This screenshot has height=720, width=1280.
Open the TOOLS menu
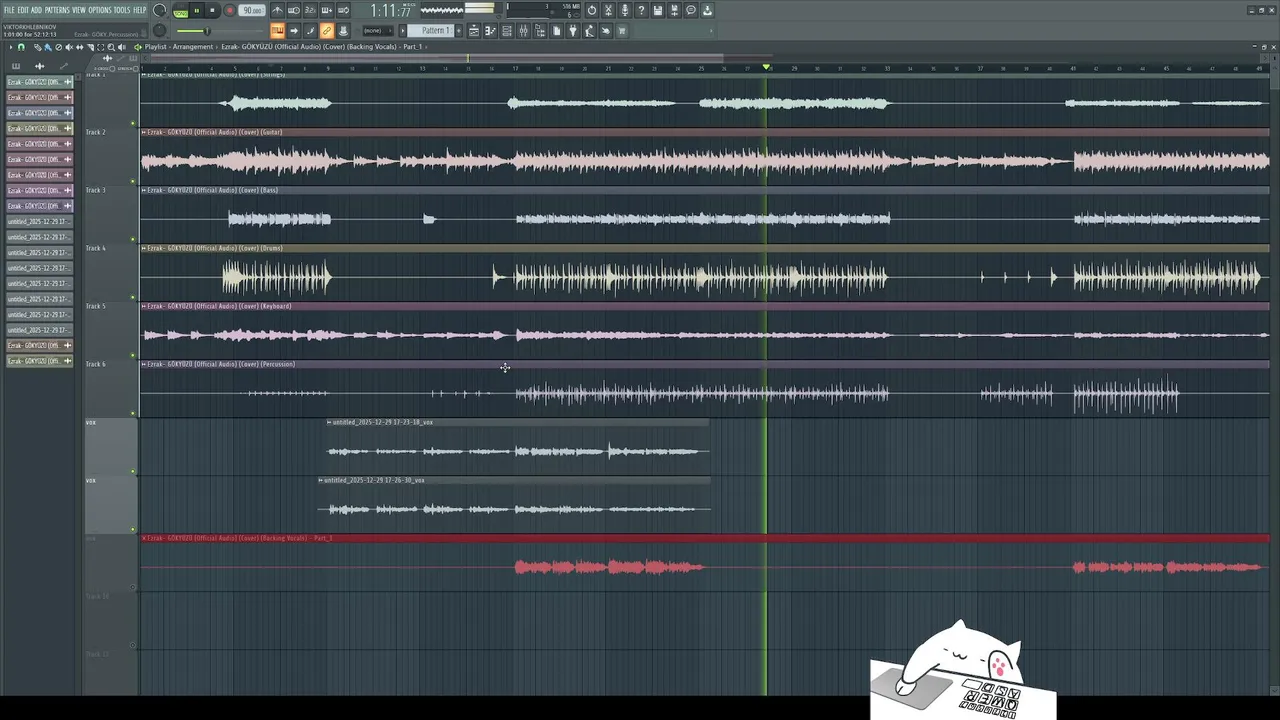[122, 10]
